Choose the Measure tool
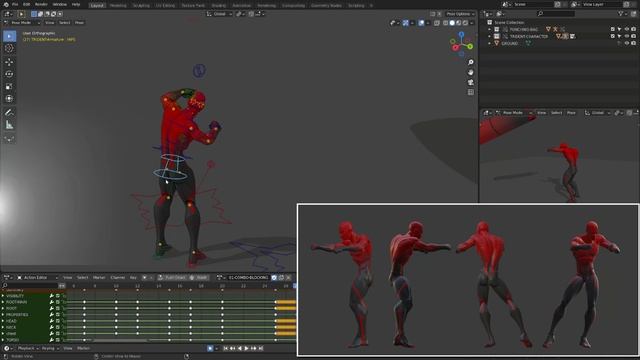 pos(9,125)
